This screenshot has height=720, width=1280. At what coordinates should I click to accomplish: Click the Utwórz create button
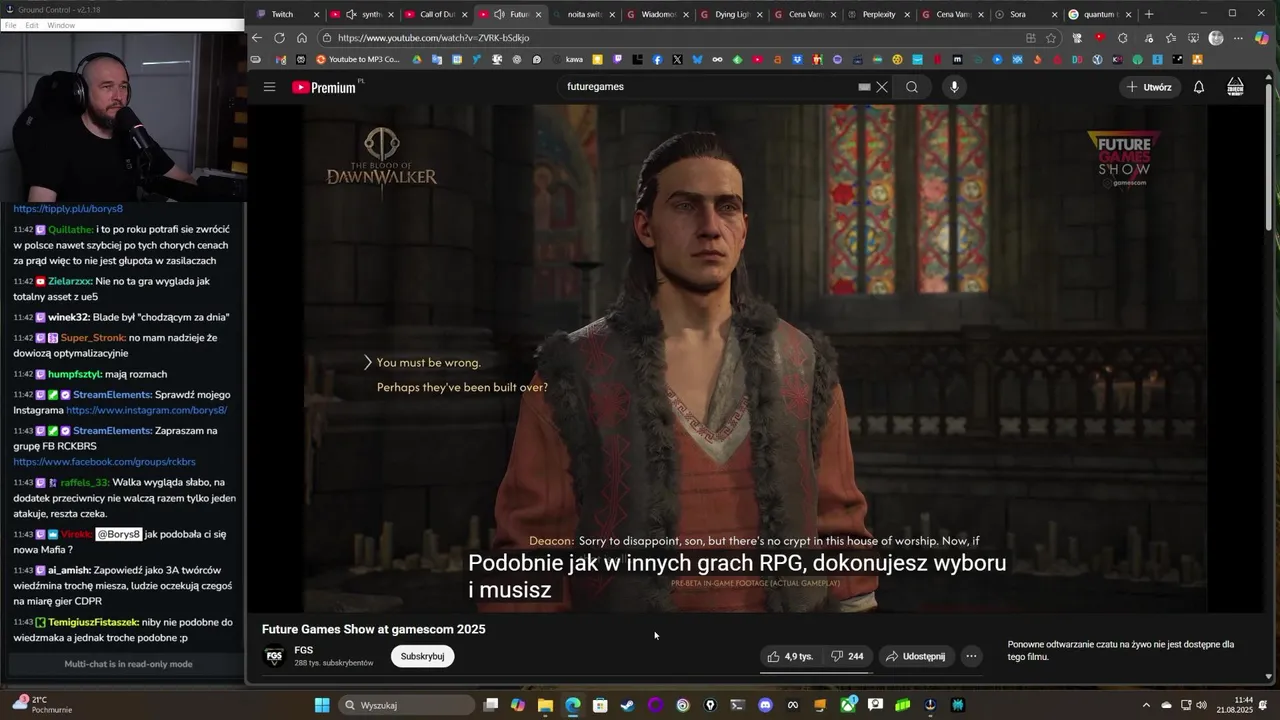click(x=1148, y=87)
